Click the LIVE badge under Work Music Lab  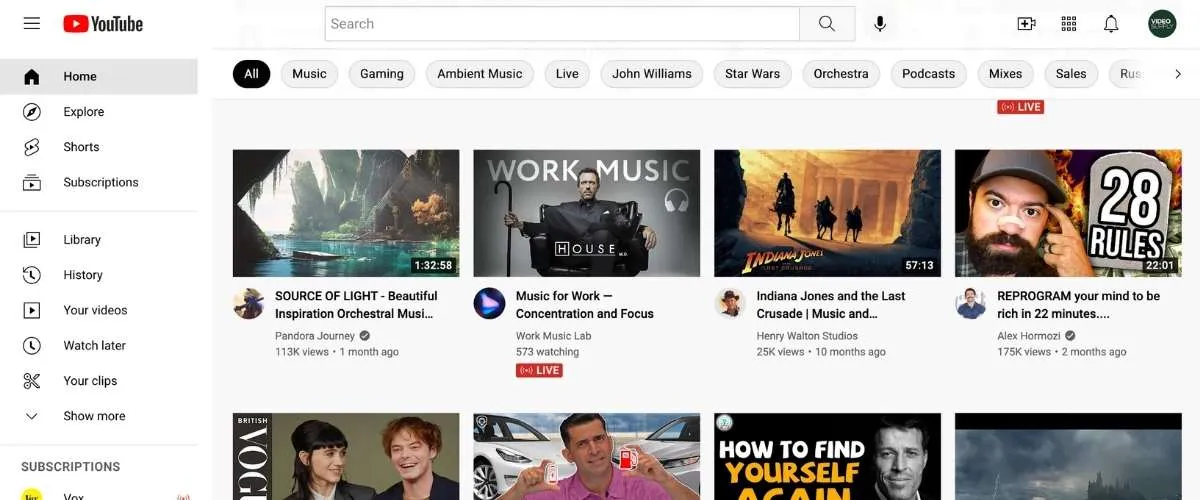click(x=539, y=370)
